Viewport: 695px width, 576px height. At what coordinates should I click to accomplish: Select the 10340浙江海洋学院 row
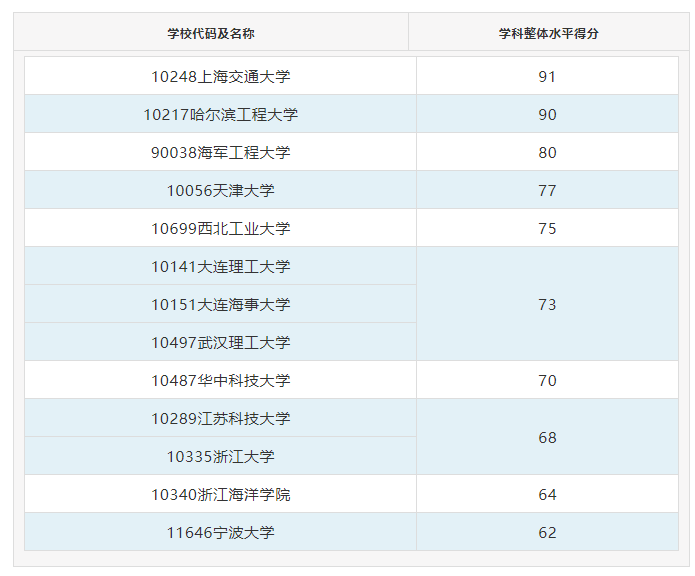[351, 494]
